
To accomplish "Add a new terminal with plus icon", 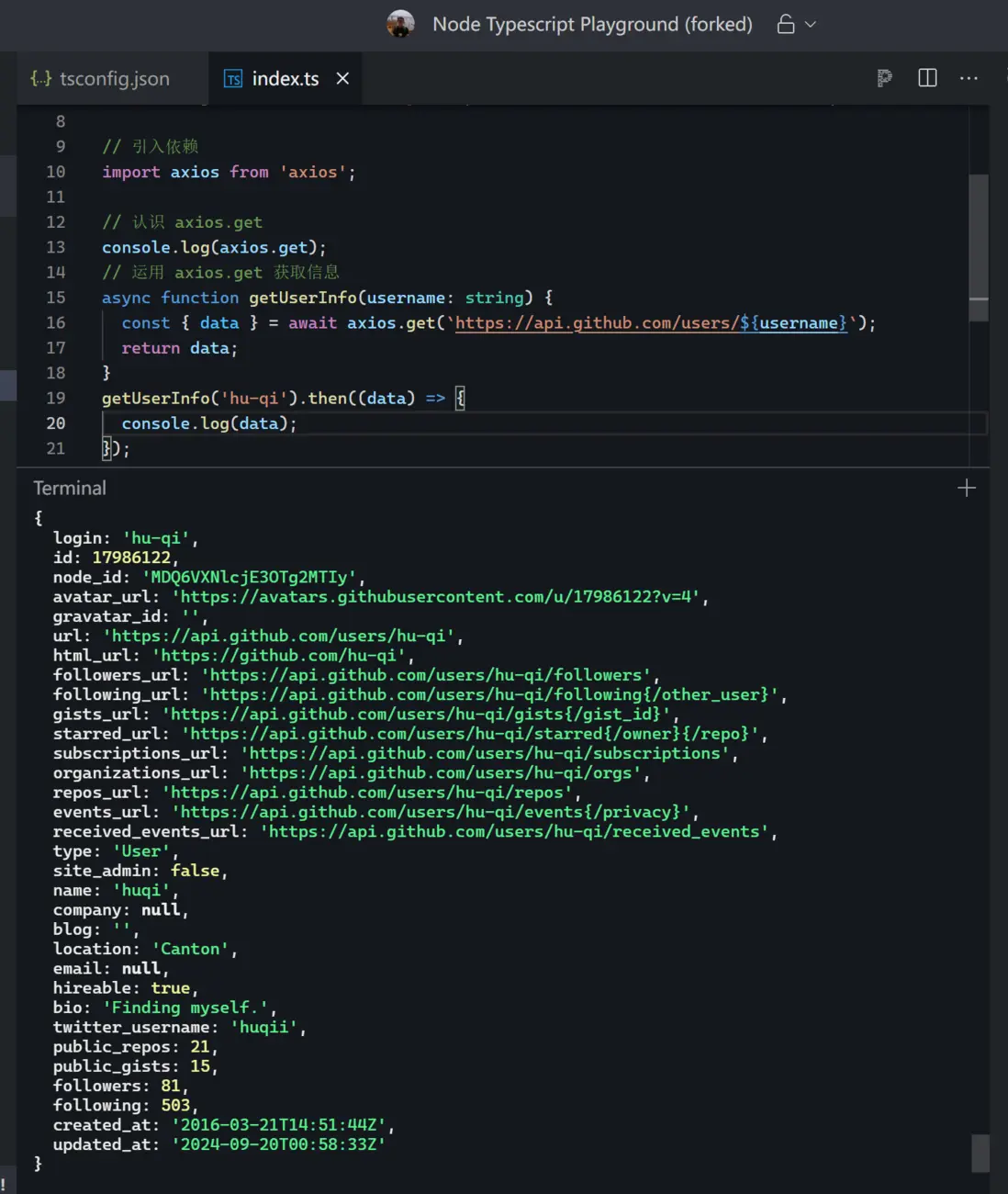I will pos(967,488).
